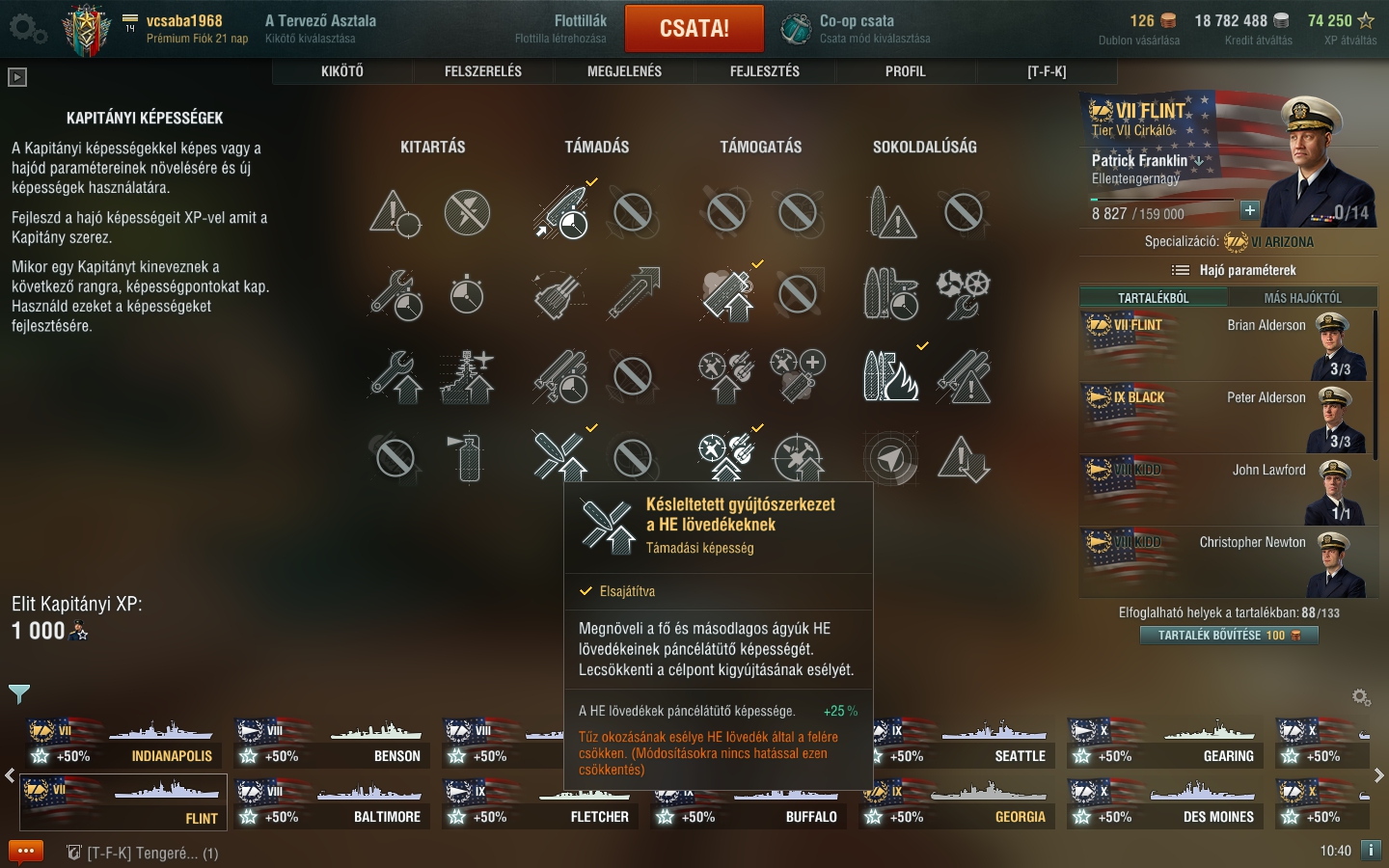Screen dimensions: 1389x868
Task: Open settings gear at top left
Action: pos(27,29)
